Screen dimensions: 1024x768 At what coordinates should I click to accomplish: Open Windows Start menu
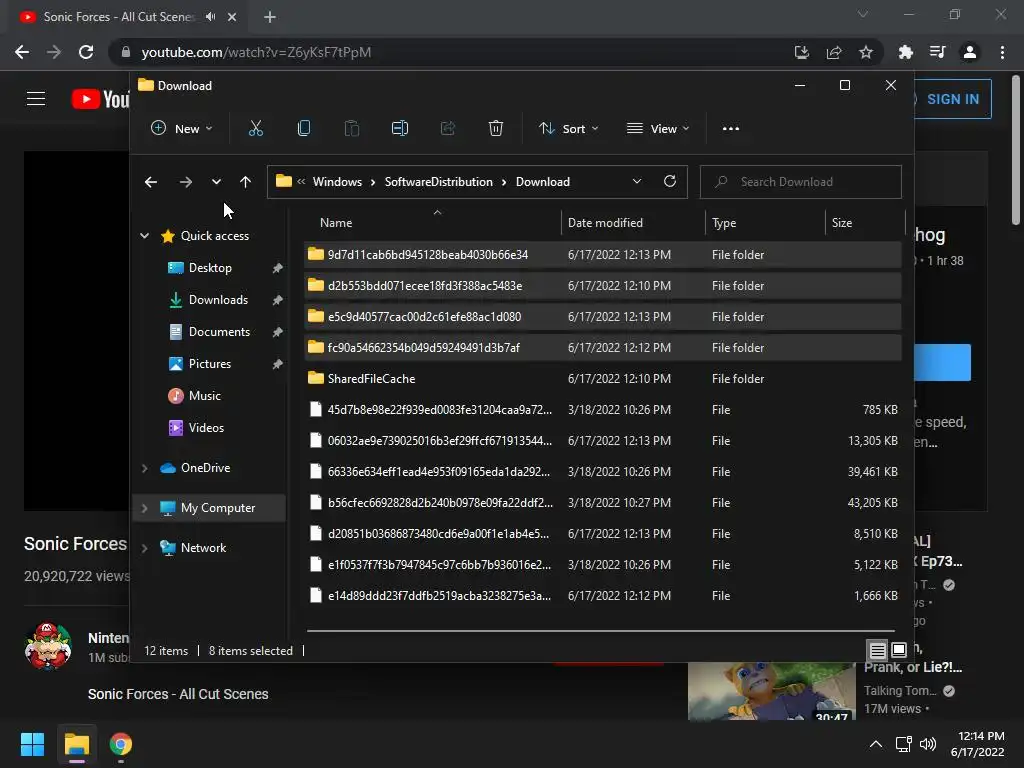32,744
